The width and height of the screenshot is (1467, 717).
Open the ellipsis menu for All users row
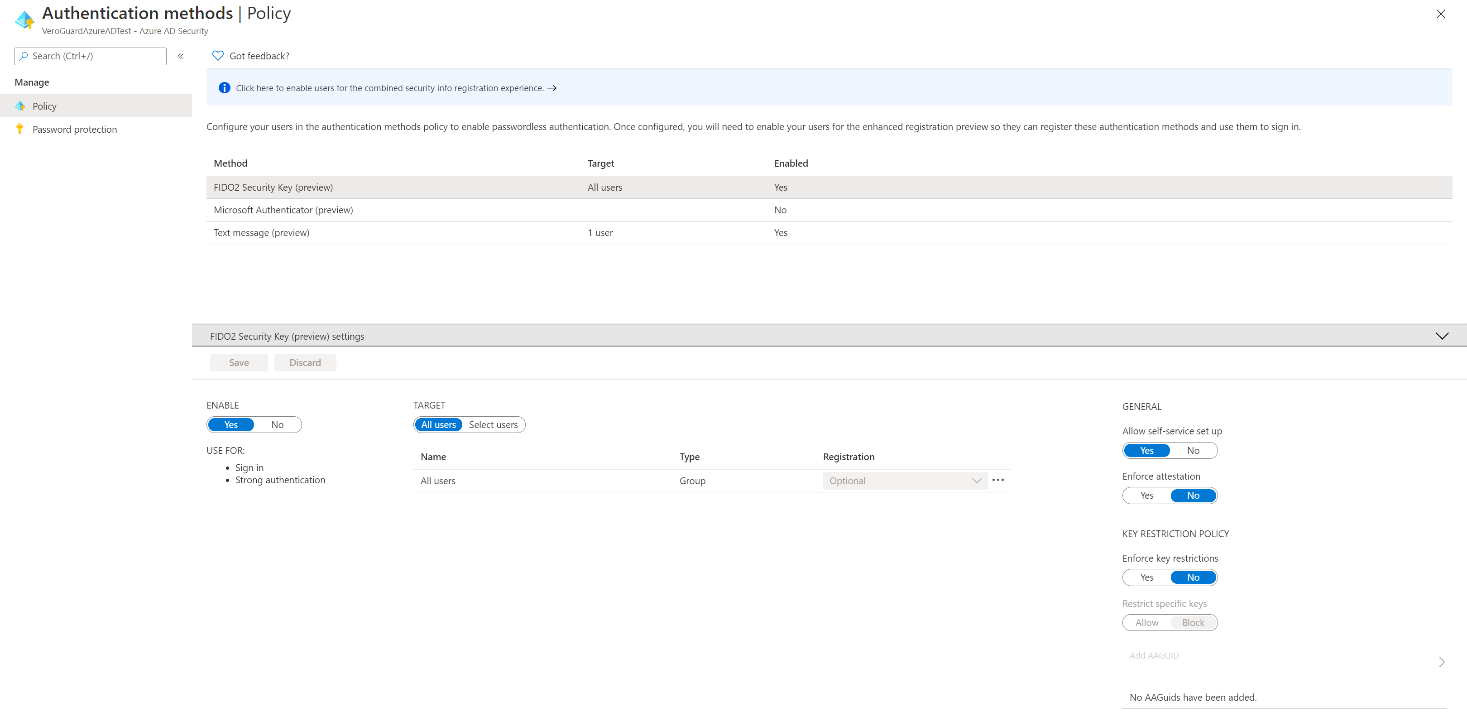[x=997, y=481]
